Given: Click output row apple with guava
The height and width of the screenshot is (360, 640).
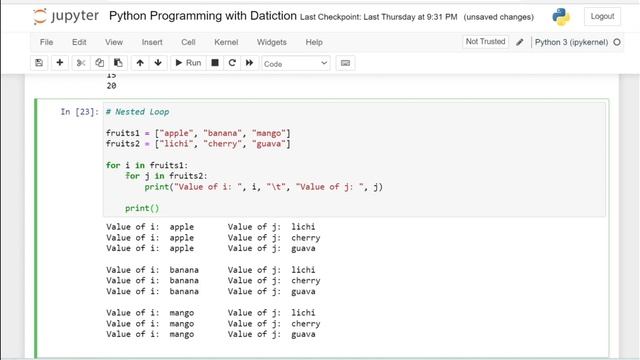Looking at the screenshot, I should (211, 248).
